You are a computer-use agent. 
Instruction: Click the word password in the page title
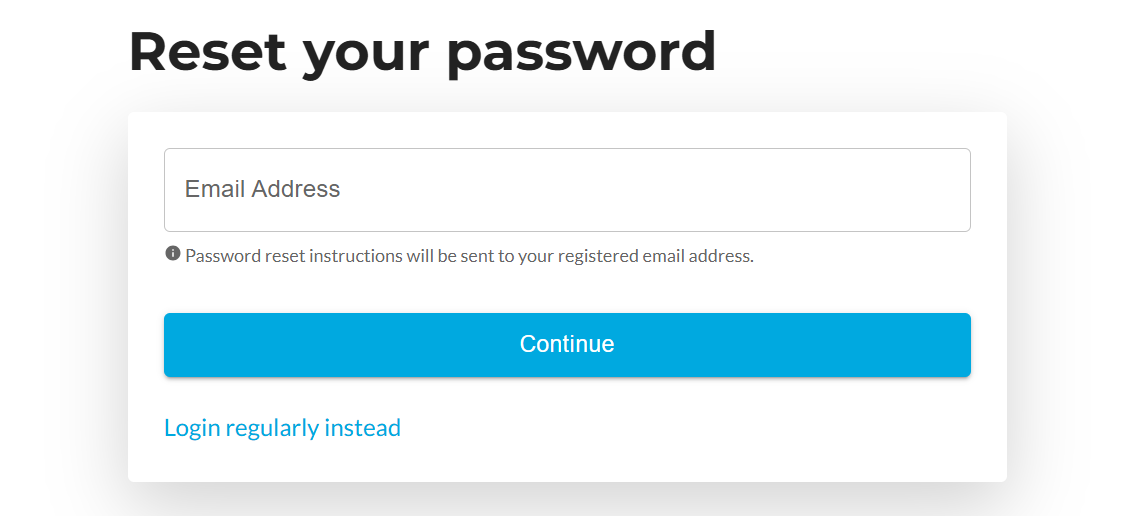[x=581, y=54]
